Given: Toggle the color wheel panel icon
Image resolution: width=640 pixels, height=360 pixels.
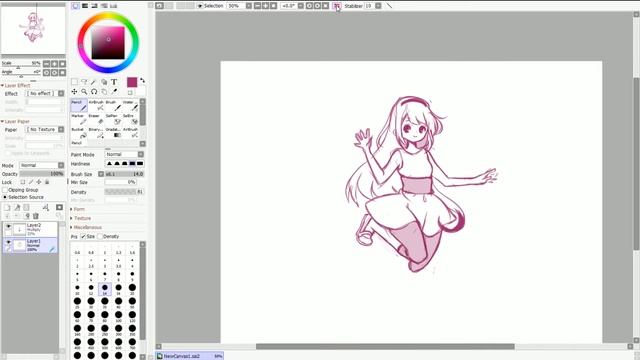Looking at the screenshot, I should tap(76, 6).
